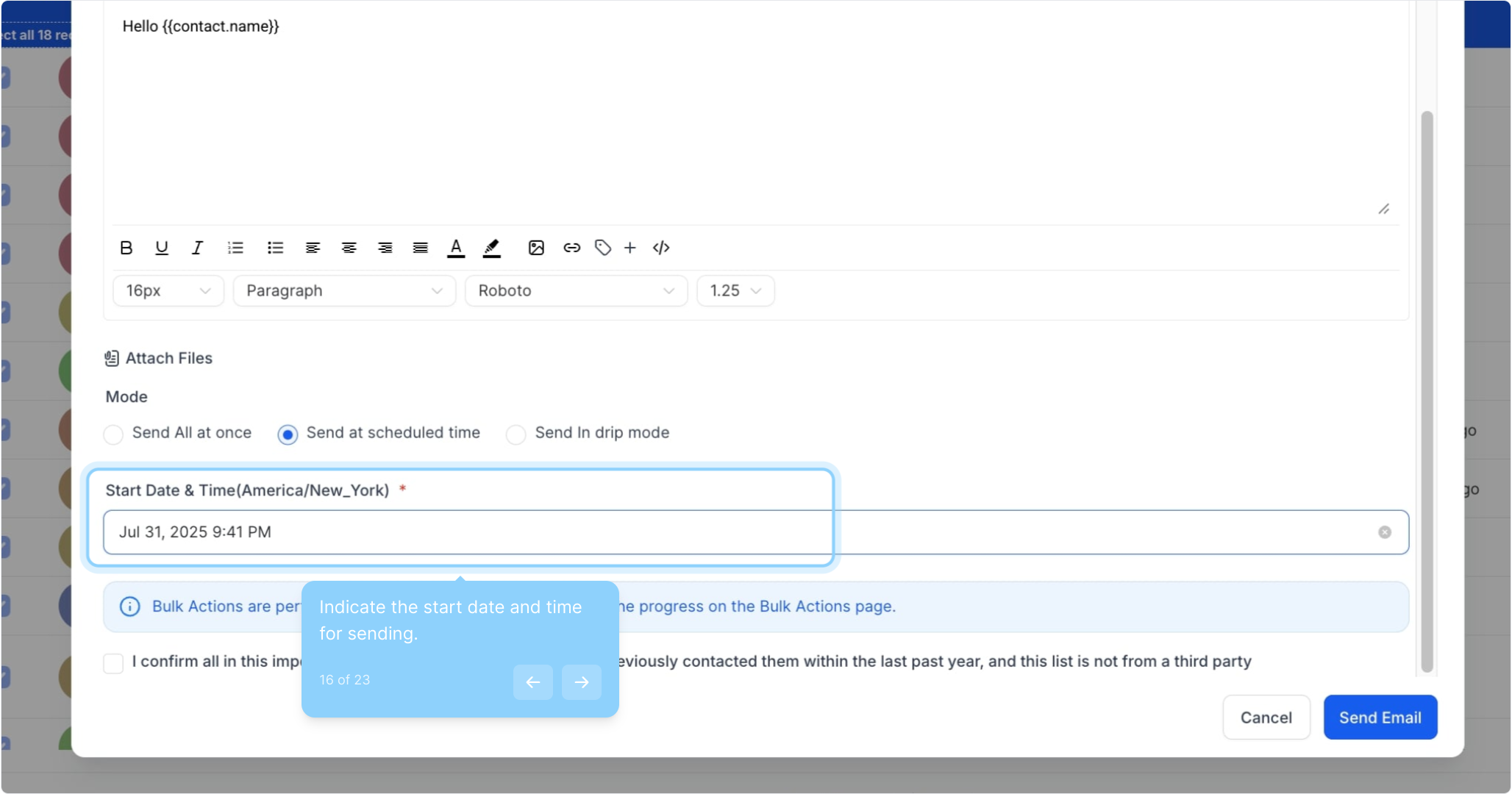
Task: Expand the Paragraph style dropdown
Action: pos(343,290)
